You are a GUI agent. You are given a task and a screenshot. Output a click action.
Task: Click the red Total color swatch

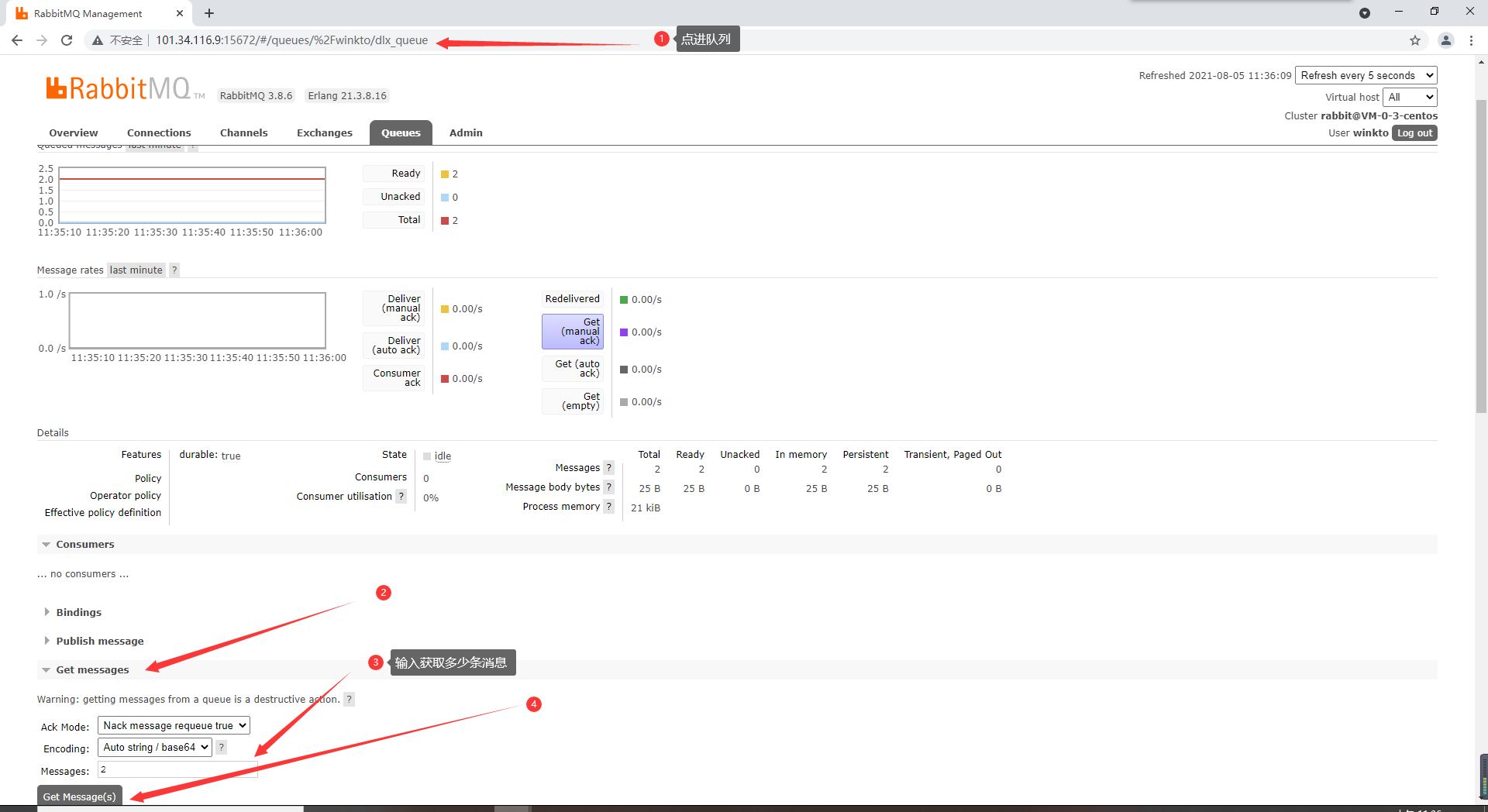[x=445, y=221]
